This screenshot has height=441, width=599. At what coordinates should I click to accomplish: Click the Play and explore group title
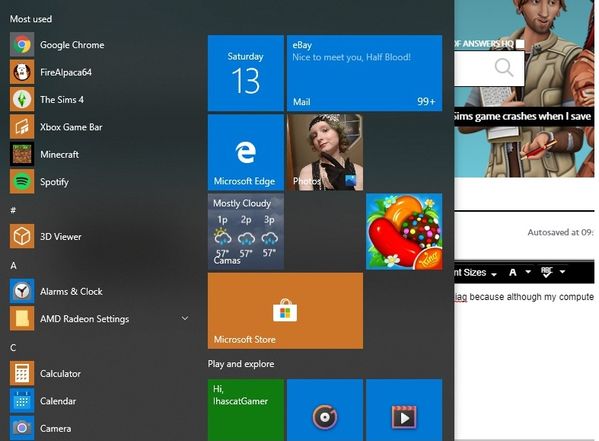[241, 364]
